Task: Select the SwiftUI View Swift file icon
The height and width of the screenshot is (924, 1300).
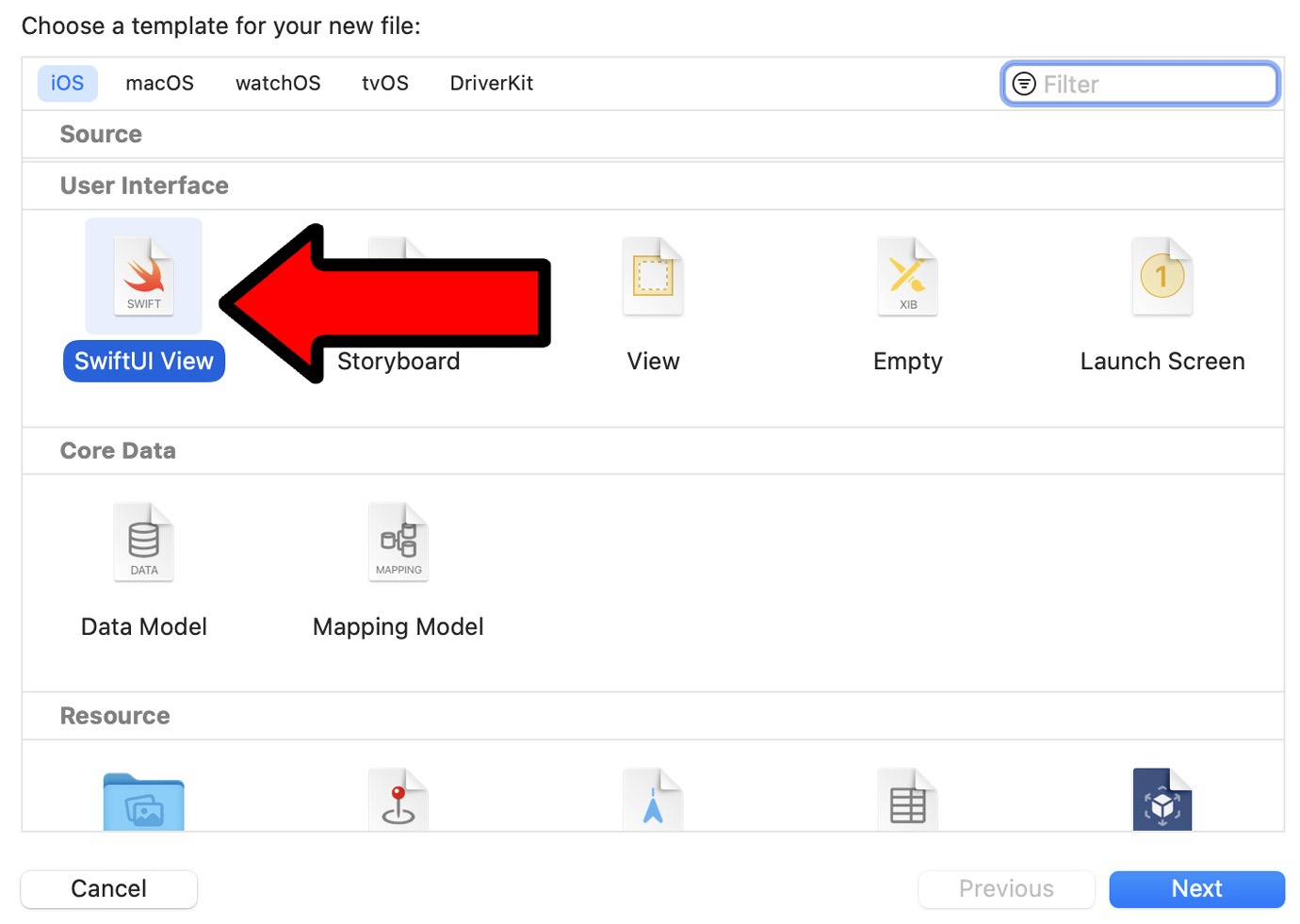Action: pyautogui.click(x=144, y=276)
